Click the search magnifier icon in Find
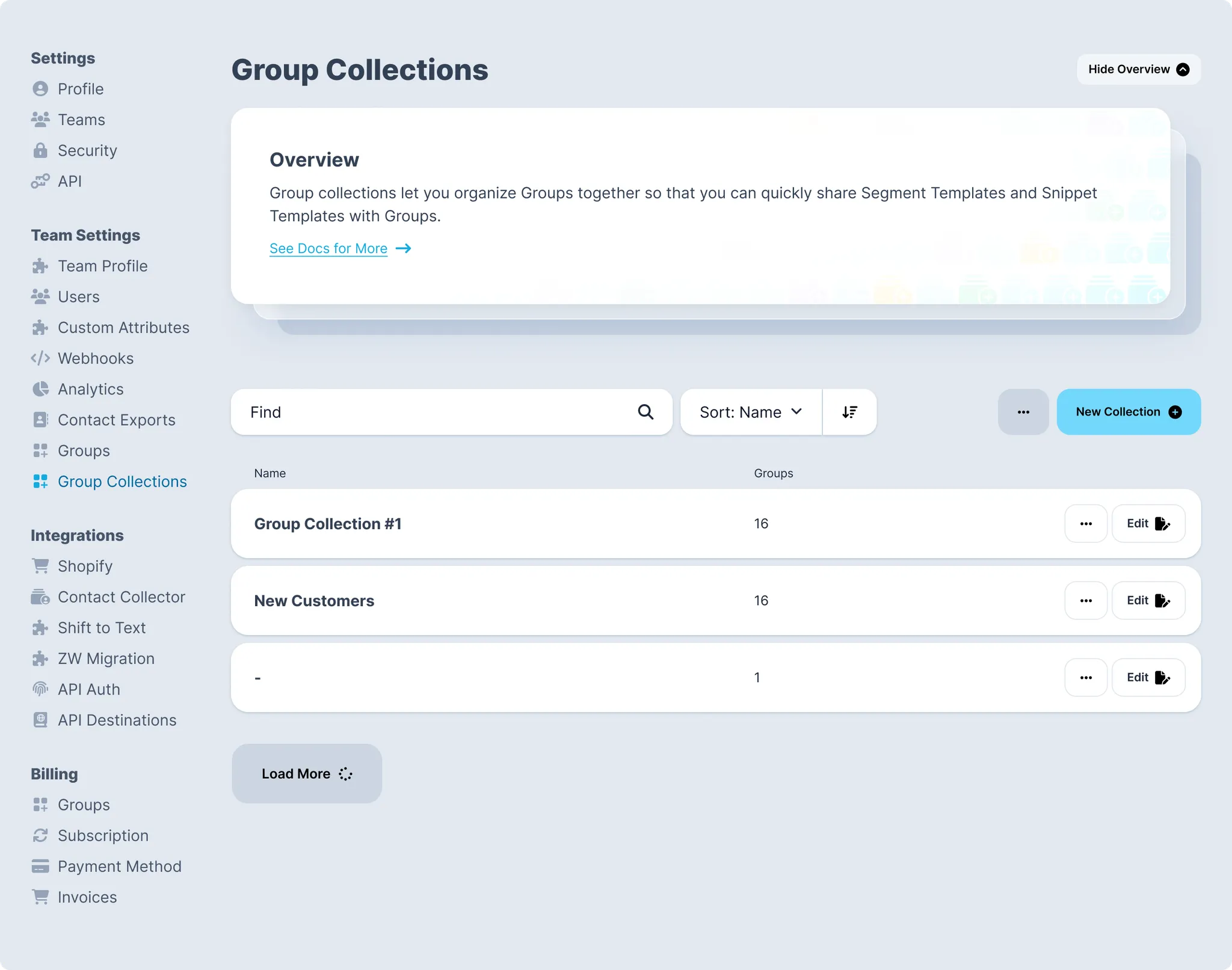Screen dimensions: 1232x970 point(645,412)
